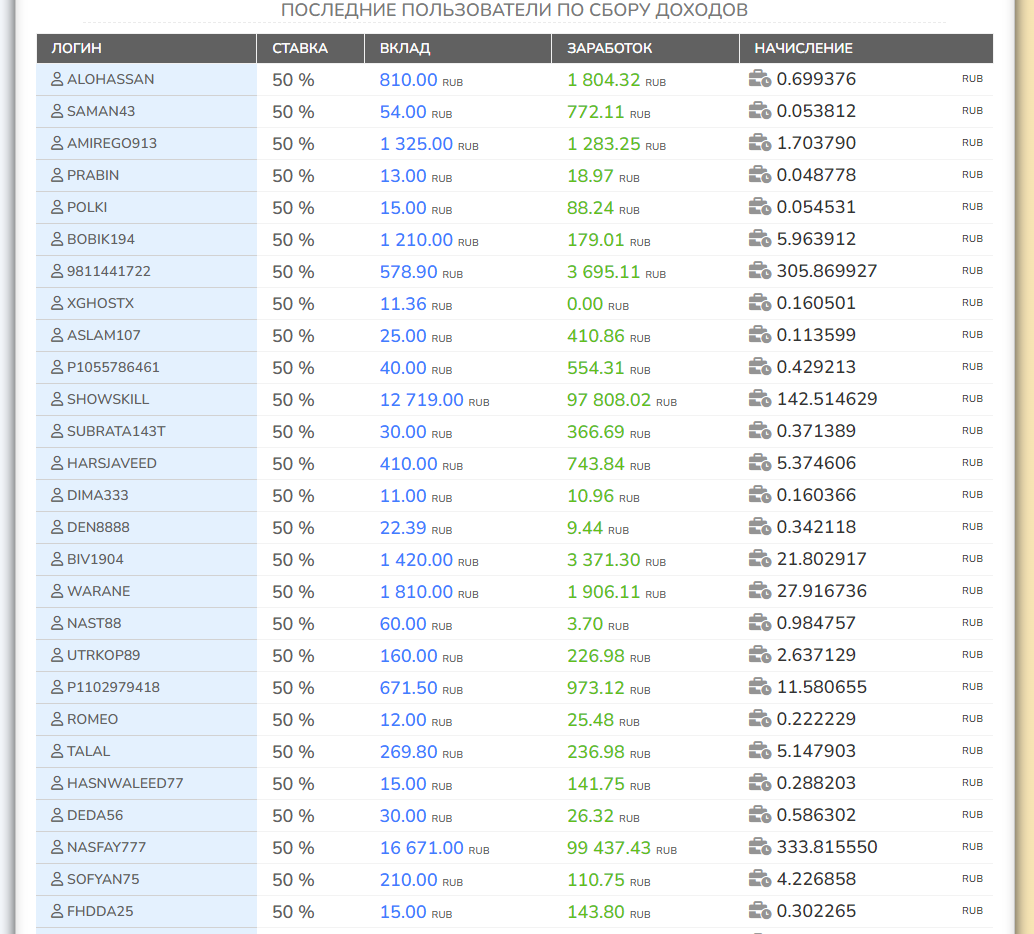Click the user icon beside 9811441722
The height and width of the screenshot is (934, 1034).
pos(57,271)
